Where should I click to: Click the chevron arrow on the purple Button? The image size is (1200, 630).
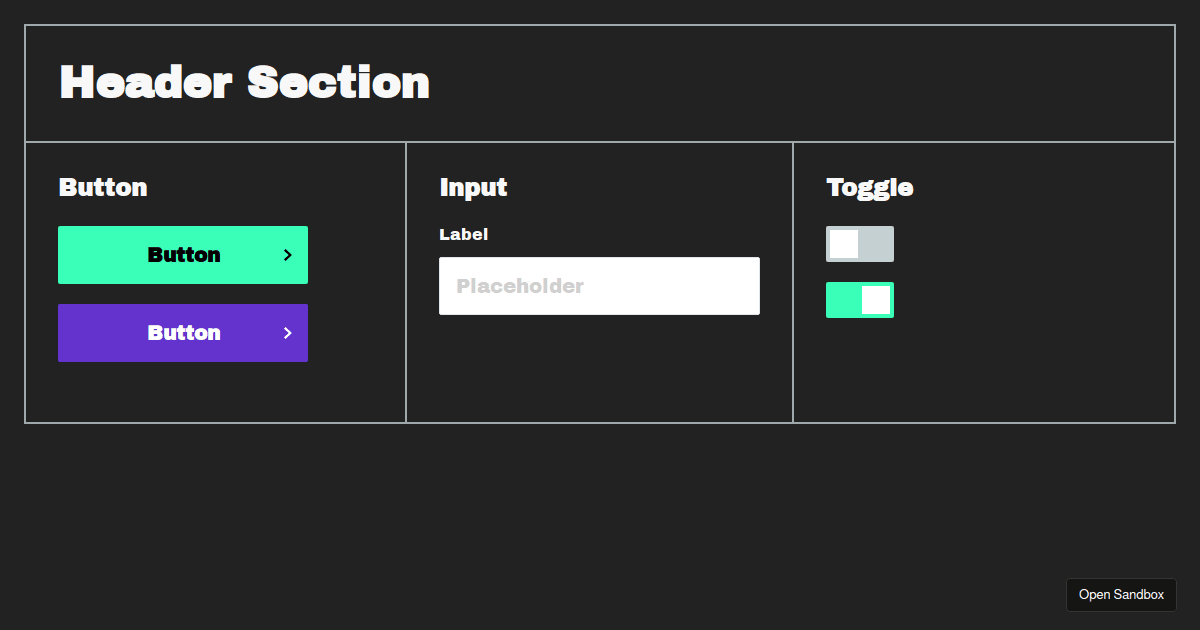[x=288, y=333]
